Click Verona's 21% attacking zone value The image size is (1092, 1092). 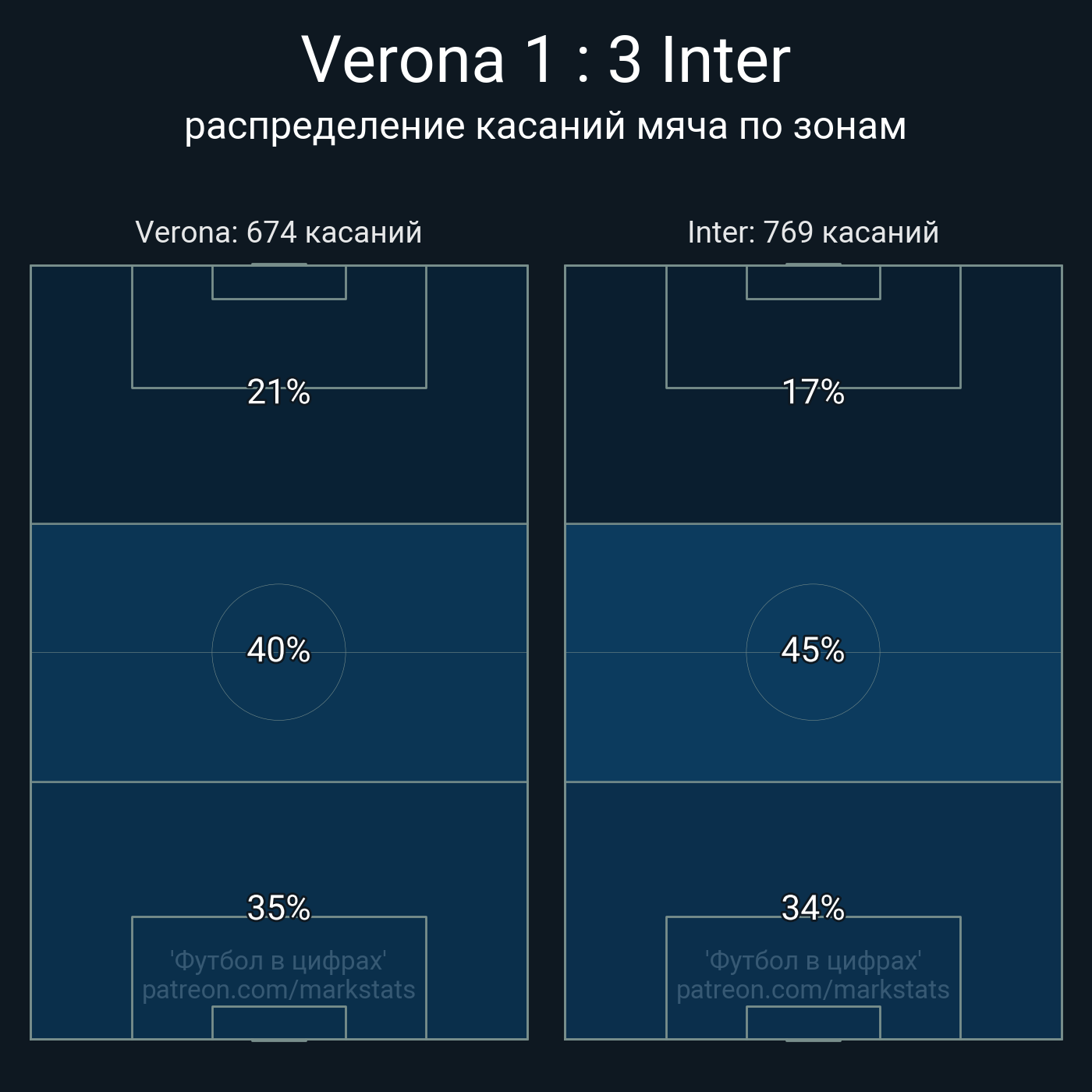[278, 392]
